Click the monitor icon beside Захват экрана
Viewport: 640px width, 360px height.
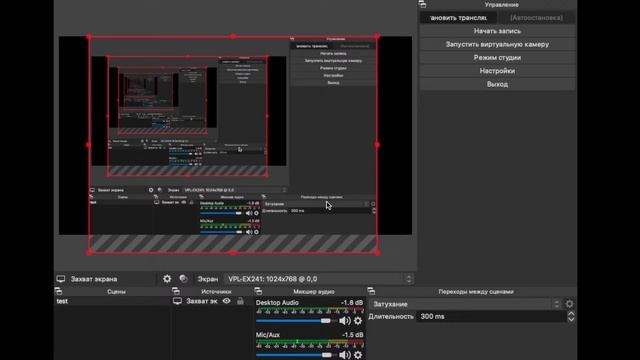pos(61,279)
